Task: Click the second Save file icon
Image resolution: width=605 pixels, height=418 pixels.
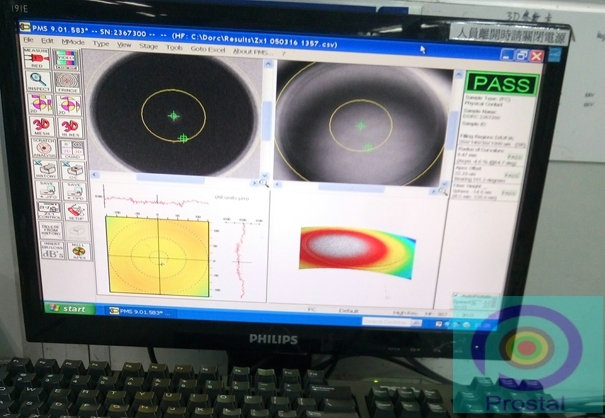Action: click(x=75, y=191)
